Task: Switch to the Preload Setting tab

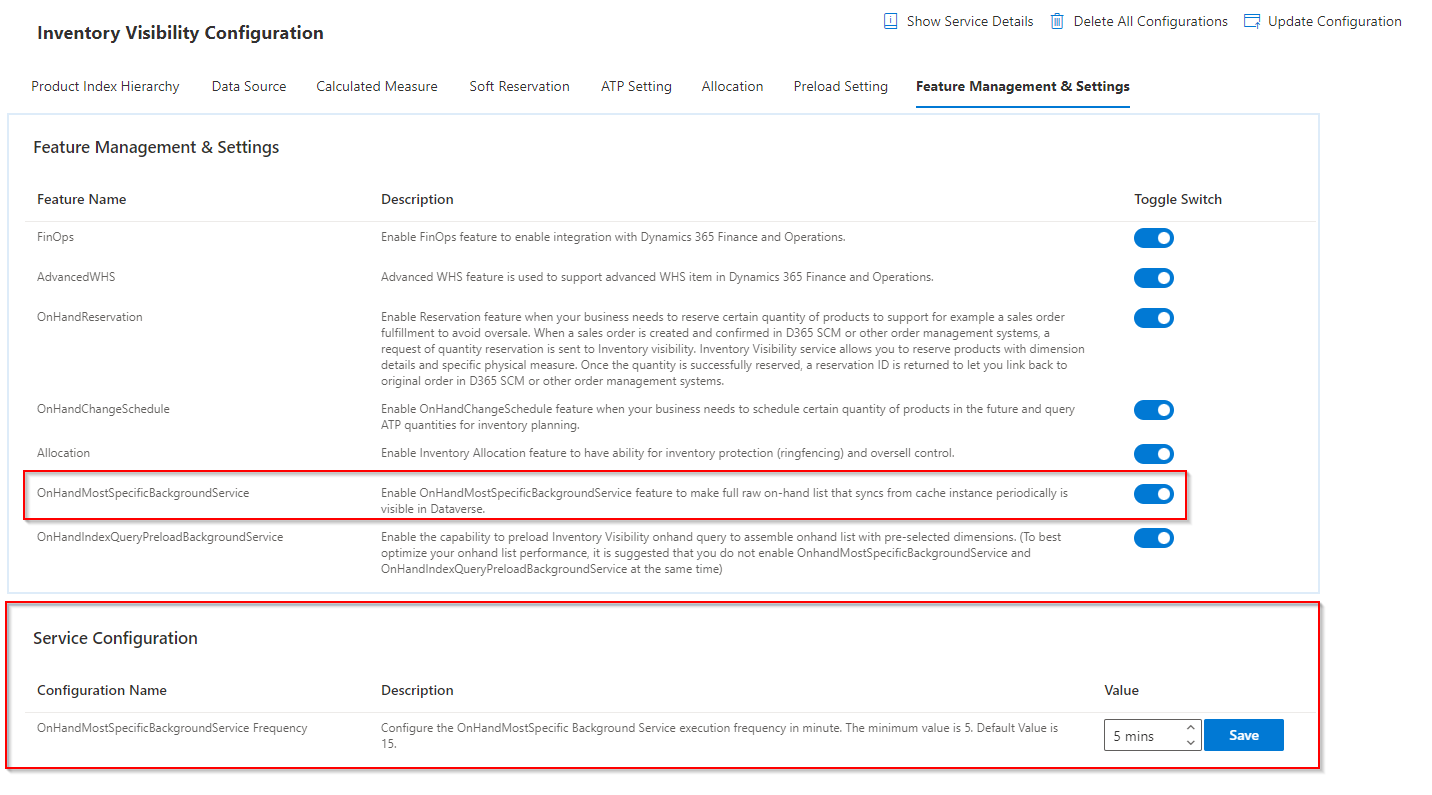Action: tap(840, 86)
